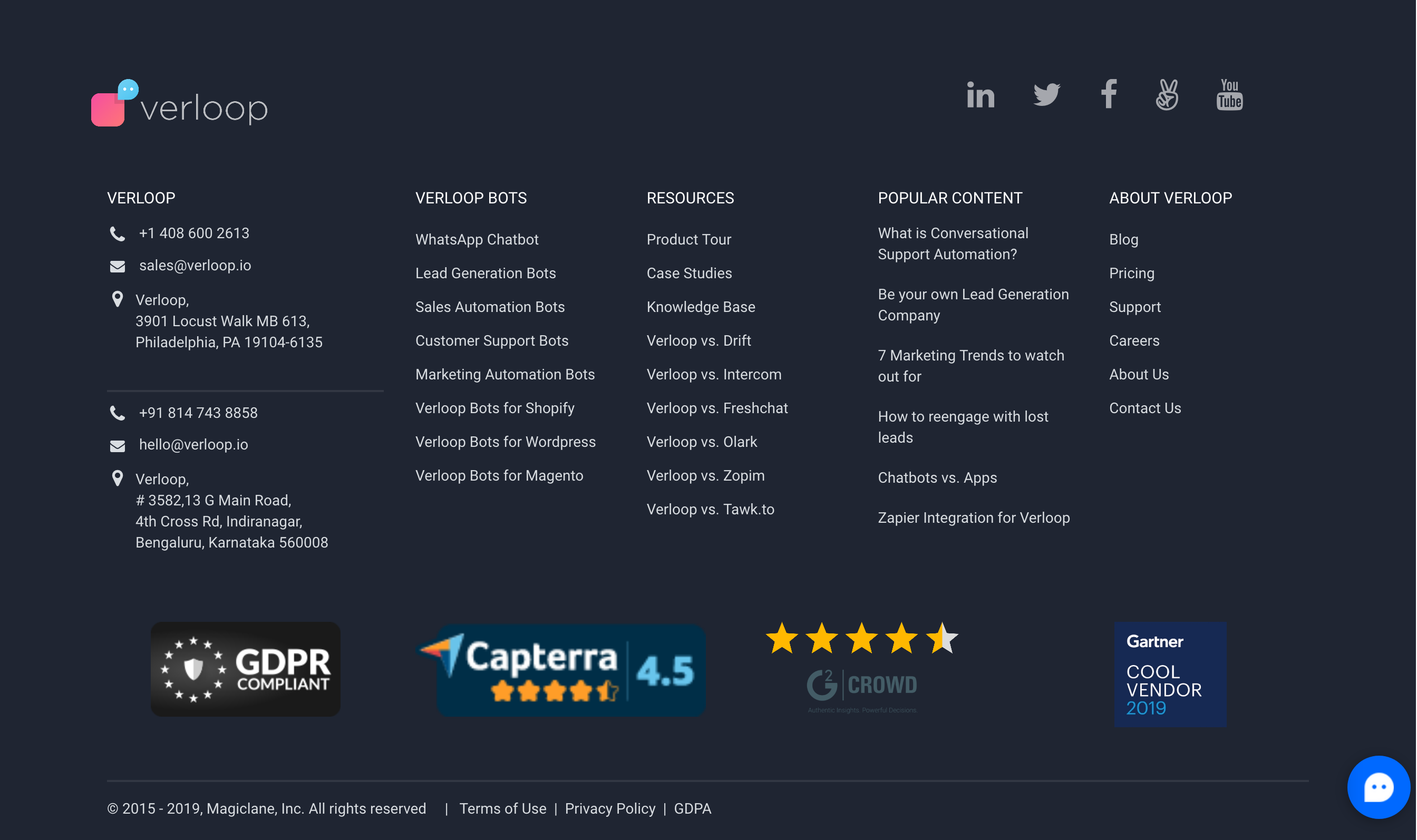Open the Capterra 4.5 rating badge

click(x=561, y=669)
